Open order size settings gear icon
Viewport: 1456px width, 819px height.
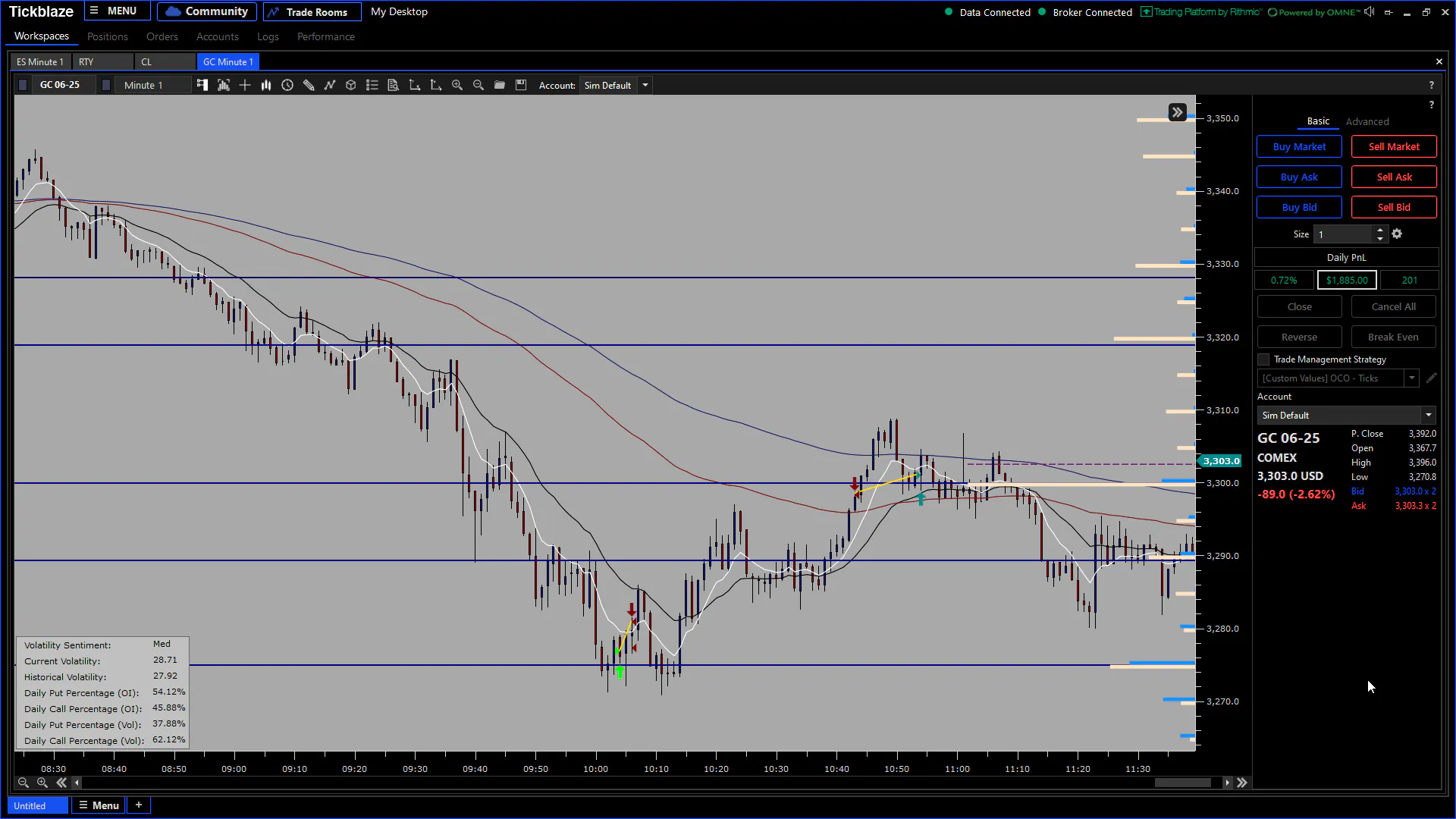(1397, 234)
